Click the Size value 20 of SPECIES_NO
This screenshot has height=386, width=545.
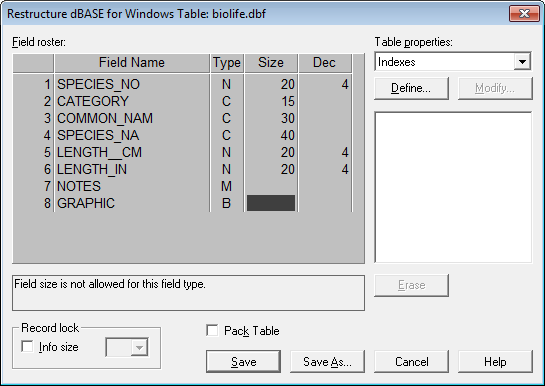tap(288, 84)
